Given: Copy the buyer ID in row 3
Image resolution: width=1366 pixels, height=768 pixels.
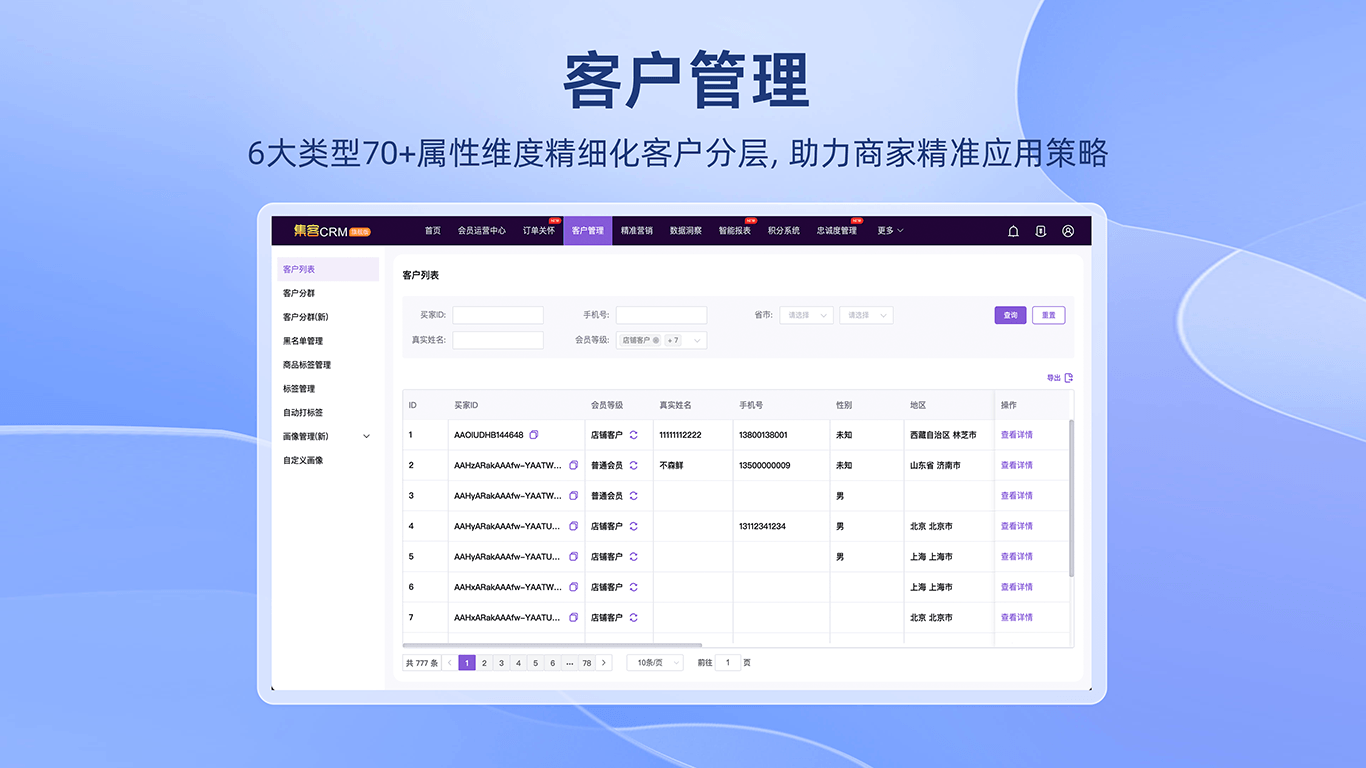Looking at the screenshot, I should [x=574, y=496].
